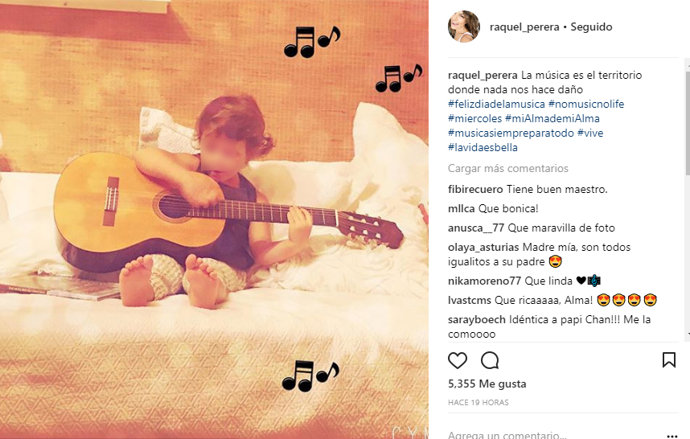Visit commenter fibirecuero's profile
Viewport: 690px width, 439px height.
tap(475, 189)
